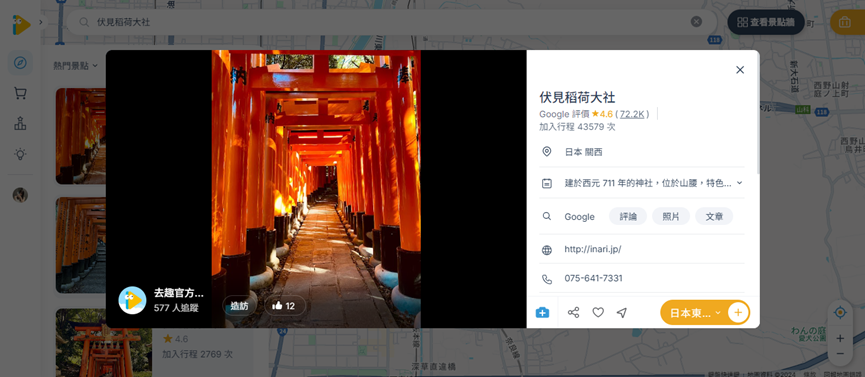Click 加入行程 43579 次 text
Image resolution: width=865 pixels, height=377 pixels.
point(577,127)
